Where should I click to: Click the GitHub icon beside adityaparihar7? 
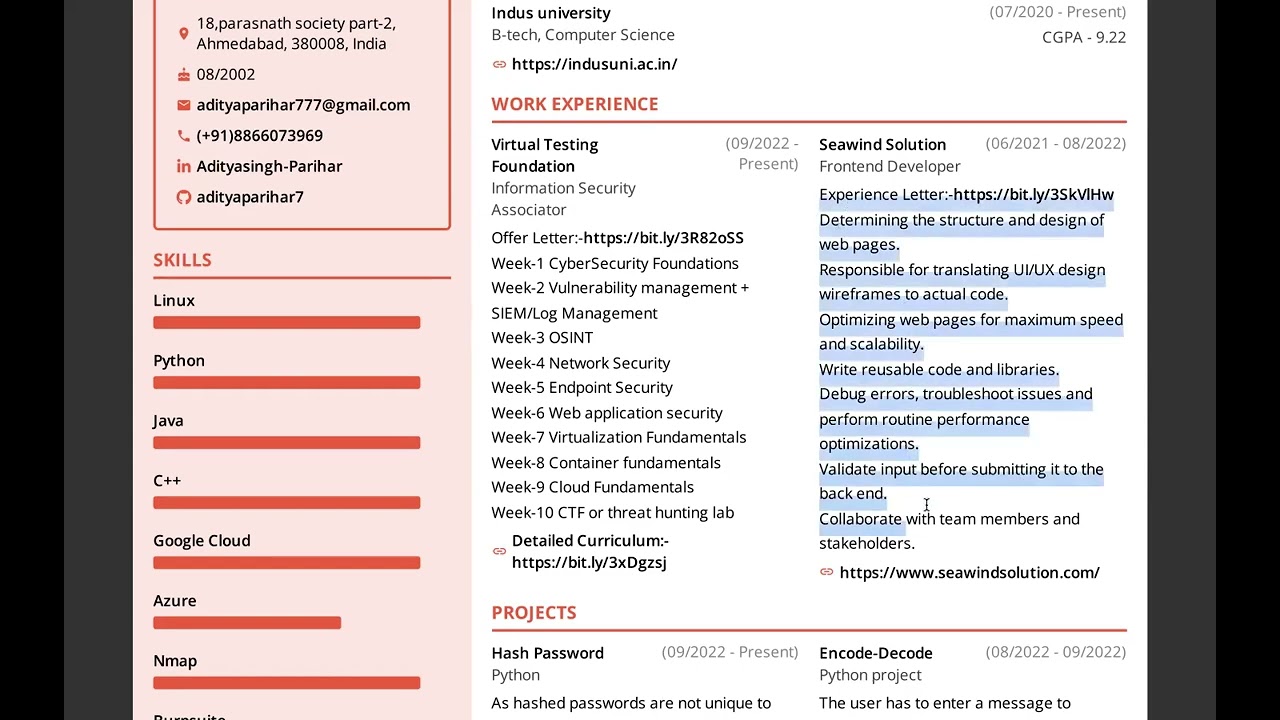click(183, 197)
